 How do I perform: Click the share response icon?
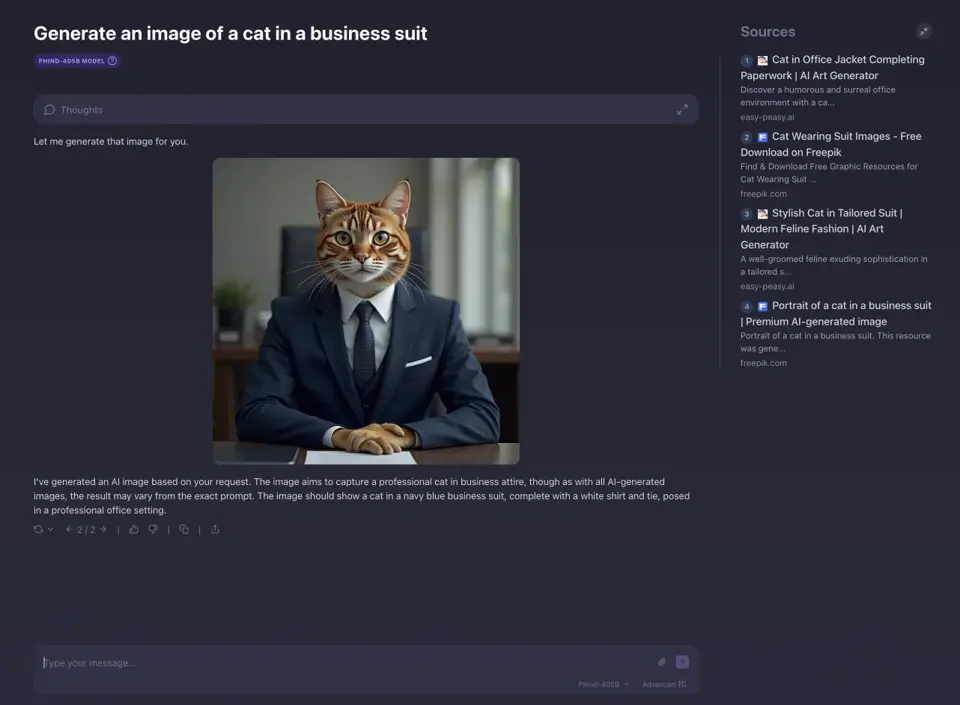(x=215, y=529)
